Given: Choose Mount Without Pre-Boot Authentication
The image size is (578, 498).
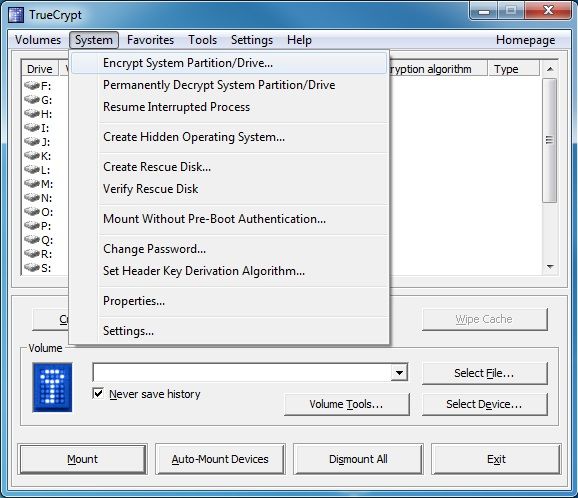Looking at the screenshot, I should pyautogui.click(x=229, y=219).
